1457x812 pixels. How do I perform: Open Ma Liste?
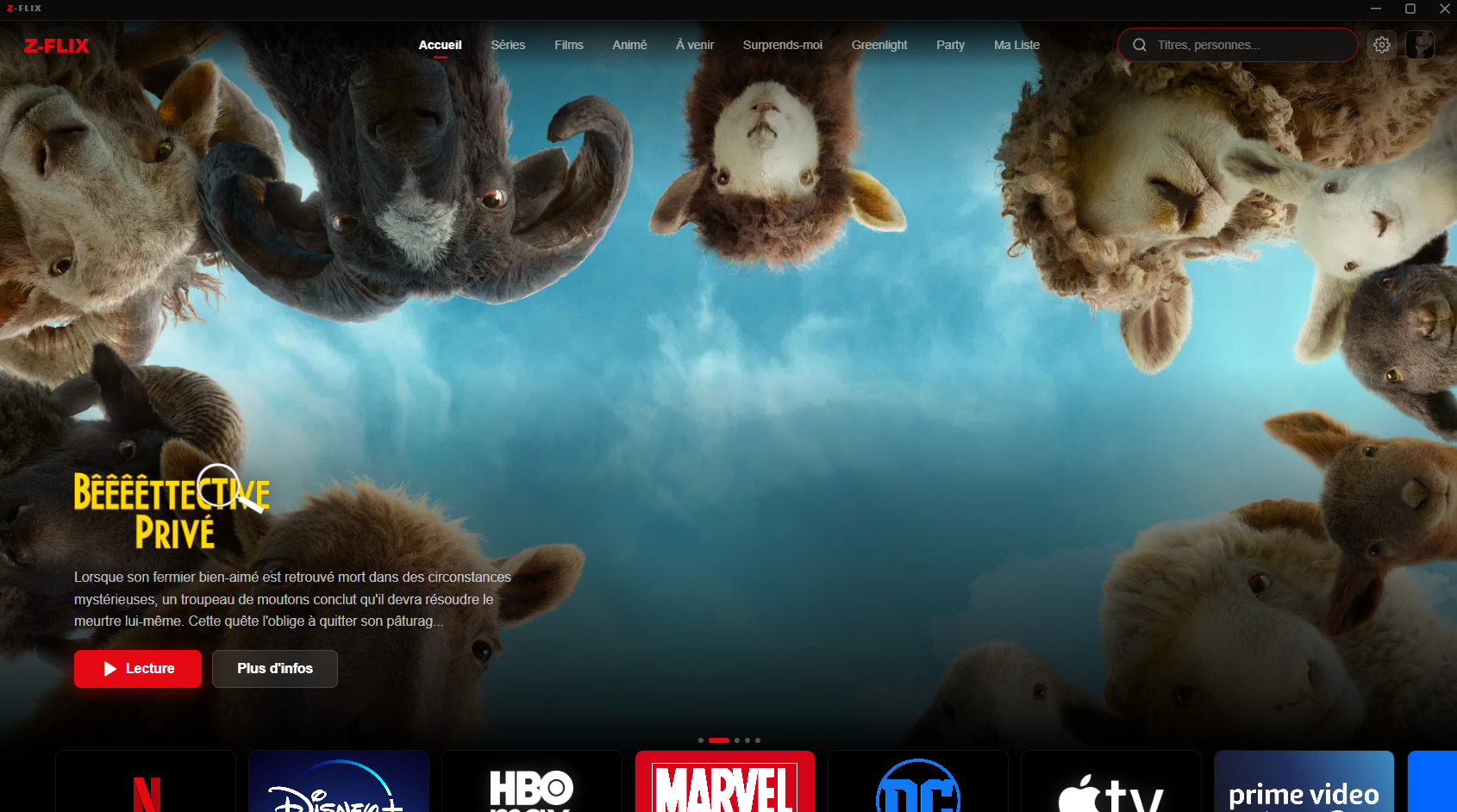[1016, 45]
